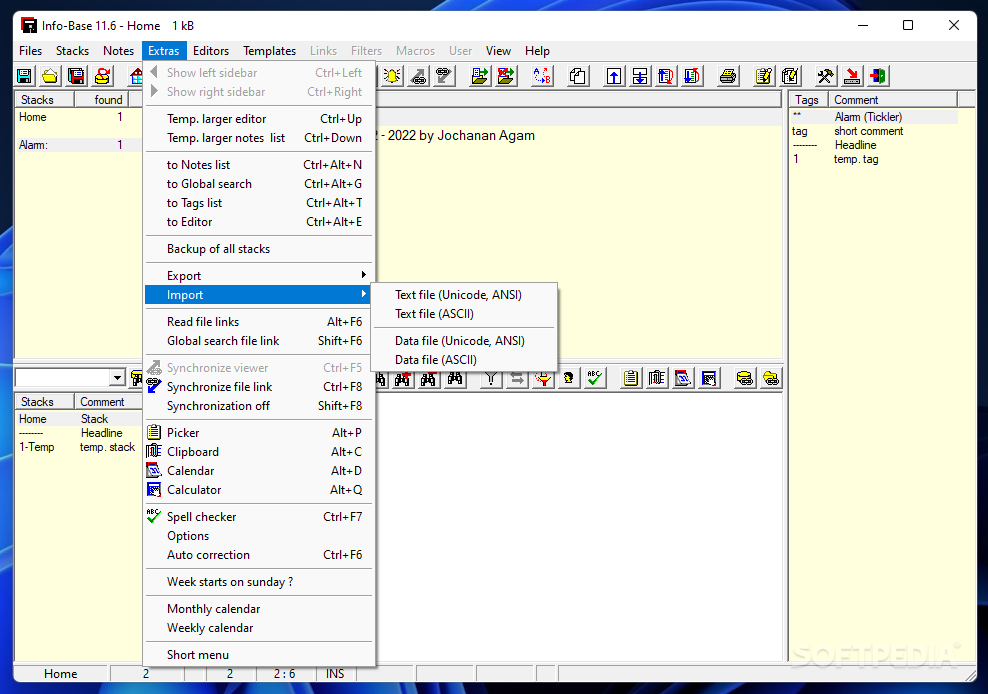Select the 1-Temp stack row
The height and width of the screenshot is (694, 988).
coord(79,447)
